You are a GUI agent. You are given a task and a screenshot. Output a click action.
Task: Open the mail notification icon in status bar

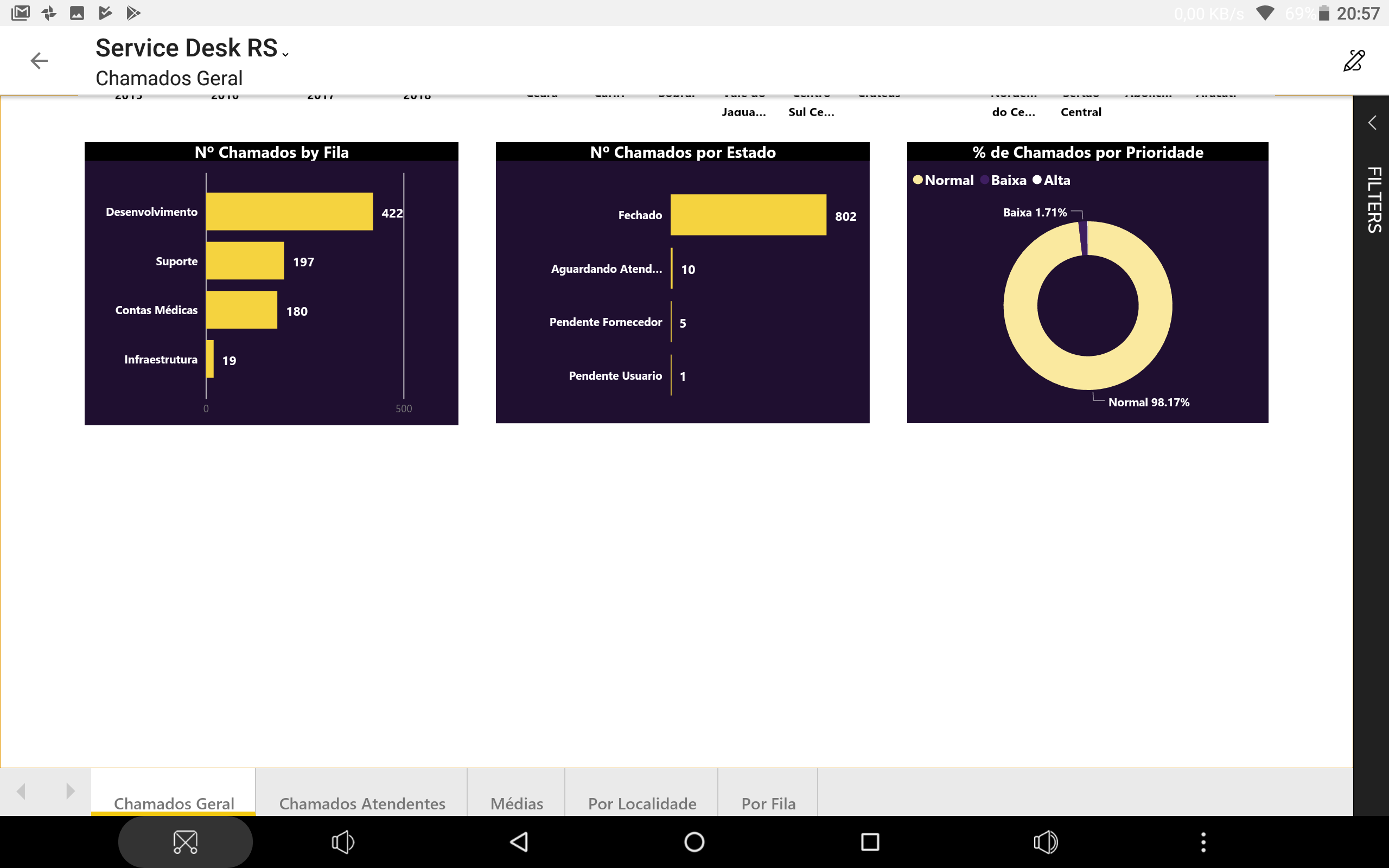(21, 12)
